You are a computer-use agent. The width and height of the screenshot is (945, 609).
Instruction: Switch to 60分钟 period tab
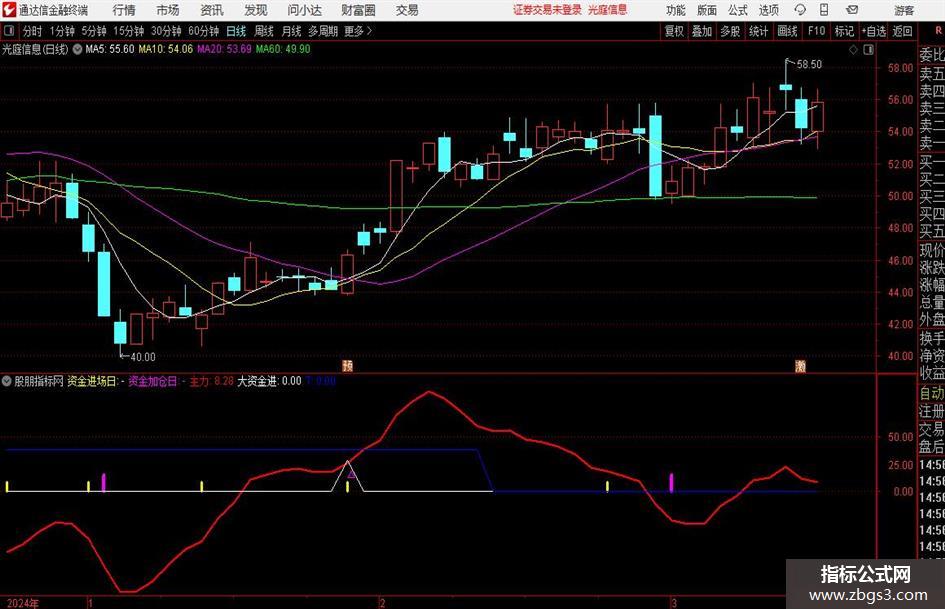(x=203, y=31)
